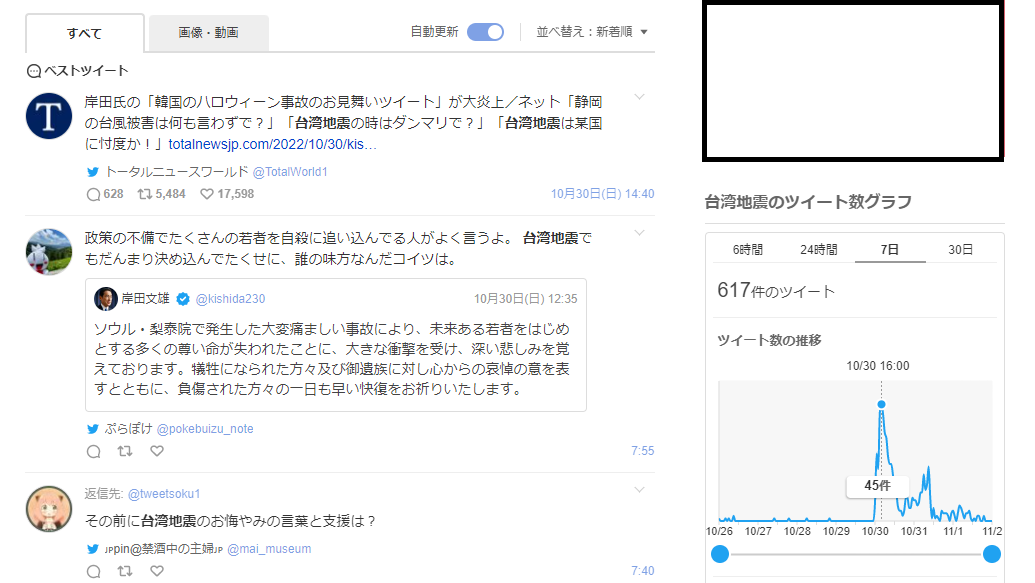The height and width of the screenshot is (583, 1035).
Task: Expand chevron menu on ぷらぼけ tweet
Action: click(x=639, y=233)
